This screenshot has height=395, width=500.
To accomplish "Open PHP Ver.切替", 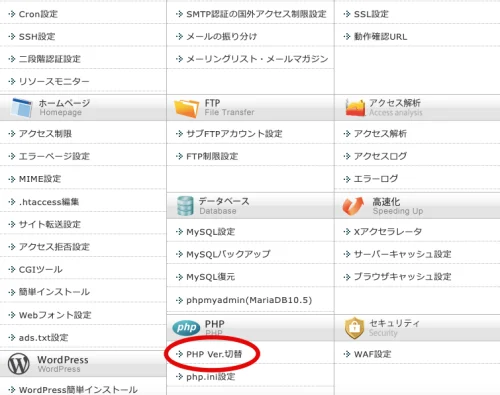I will (214, 354).
